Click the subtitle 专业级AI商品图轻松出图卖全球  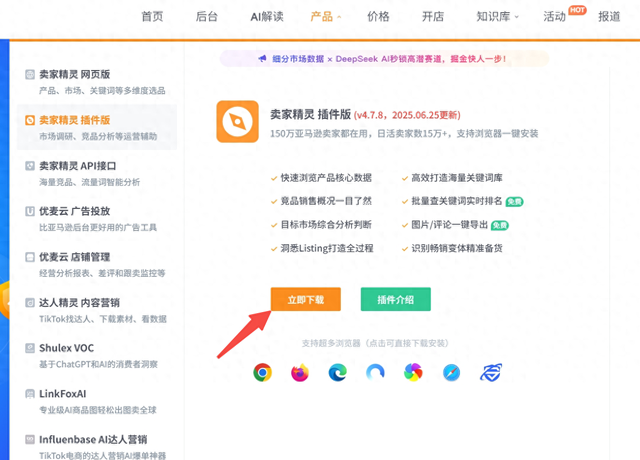(x=98, y=410)
